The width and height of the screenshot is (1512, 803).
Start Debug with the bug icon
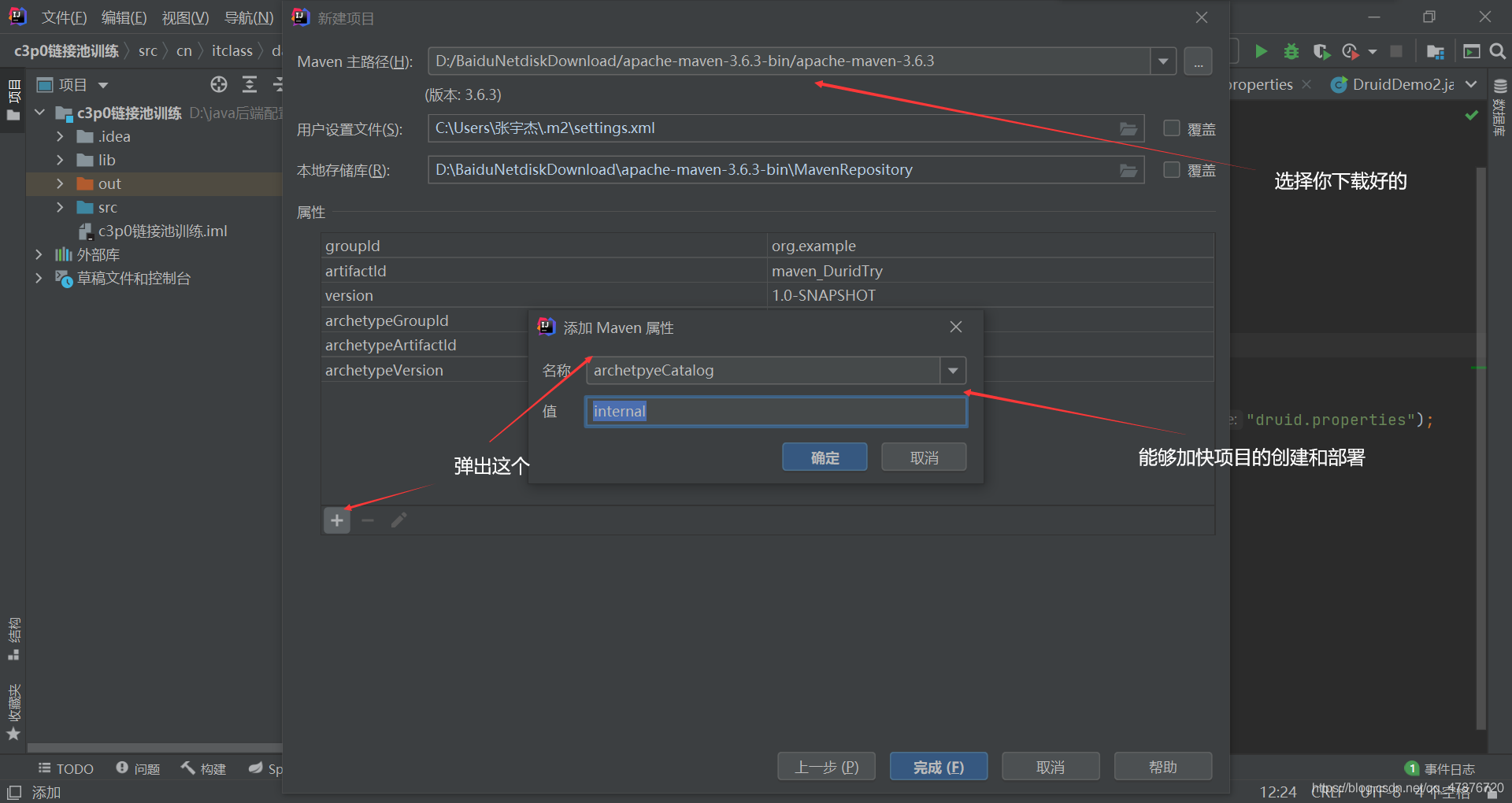[x=1291, y=51]
